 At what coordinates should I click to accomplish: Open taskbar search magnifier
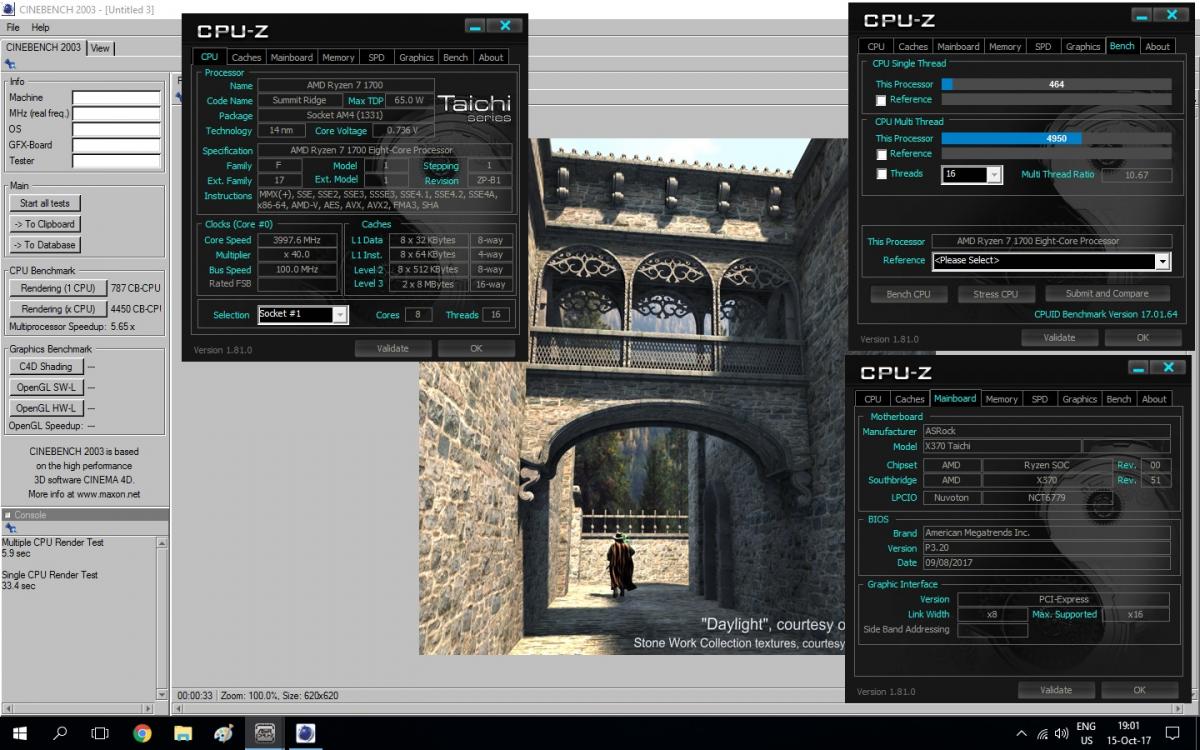[58, 733]
